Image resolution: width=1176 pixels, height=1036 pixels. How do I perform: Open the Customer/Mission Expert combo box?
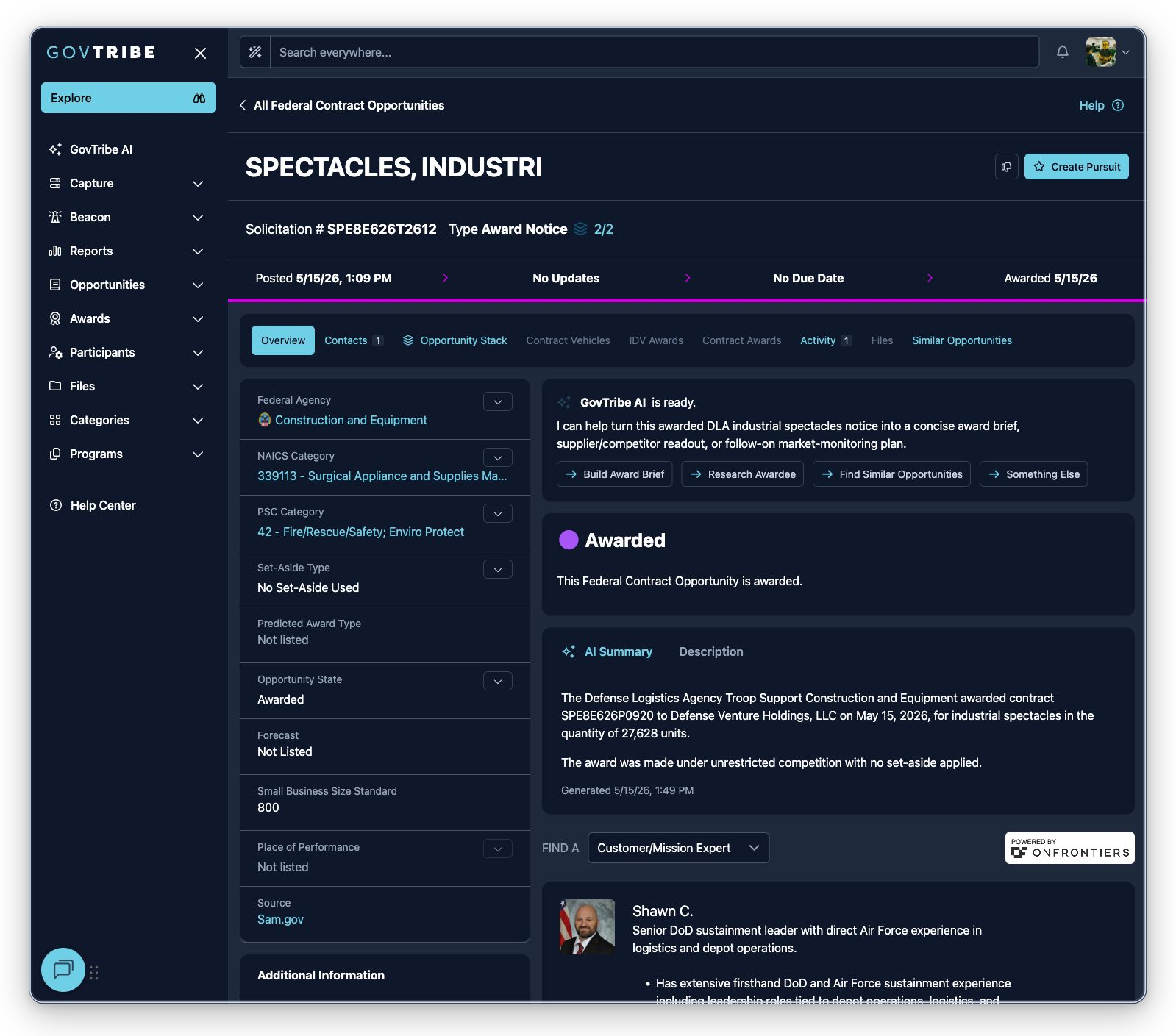tap(678, 848)
